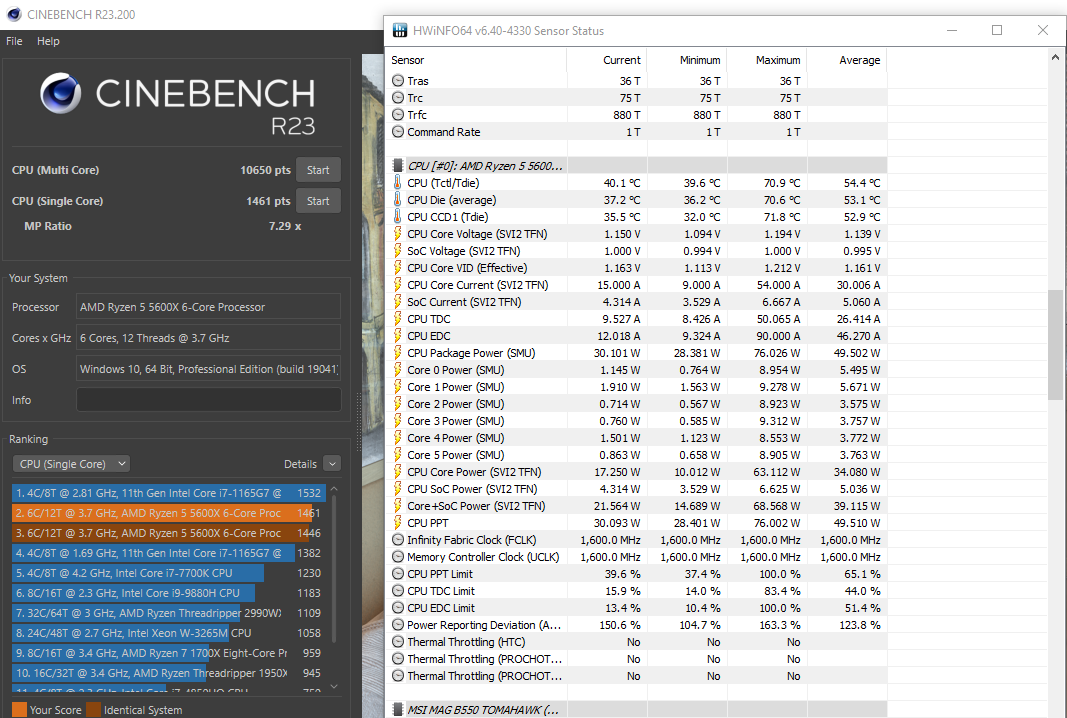Click the clock icon beside Tras
The height and width of the screenshot is (718, 1067).
[398, 80]
